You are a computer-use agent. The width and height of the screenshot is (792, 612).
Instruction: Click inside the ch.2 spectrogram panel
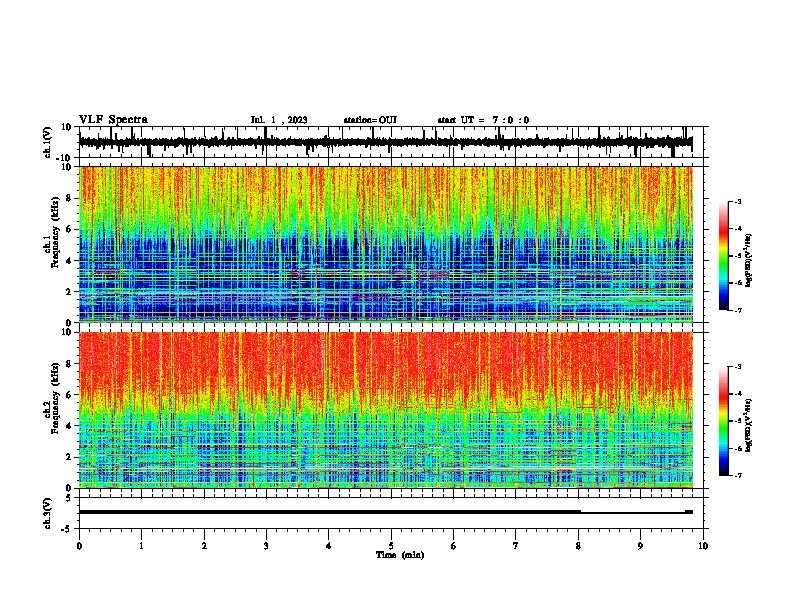point(386,410)
